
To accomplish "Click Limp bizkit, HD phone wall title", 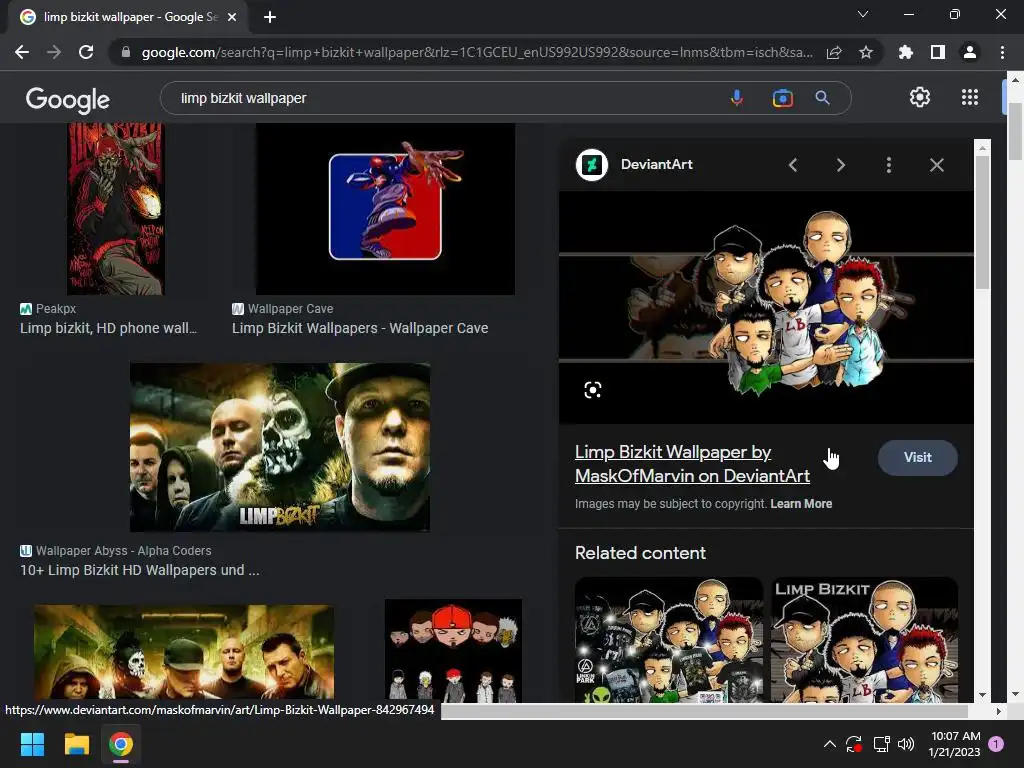I will click(x=108, y=328).
